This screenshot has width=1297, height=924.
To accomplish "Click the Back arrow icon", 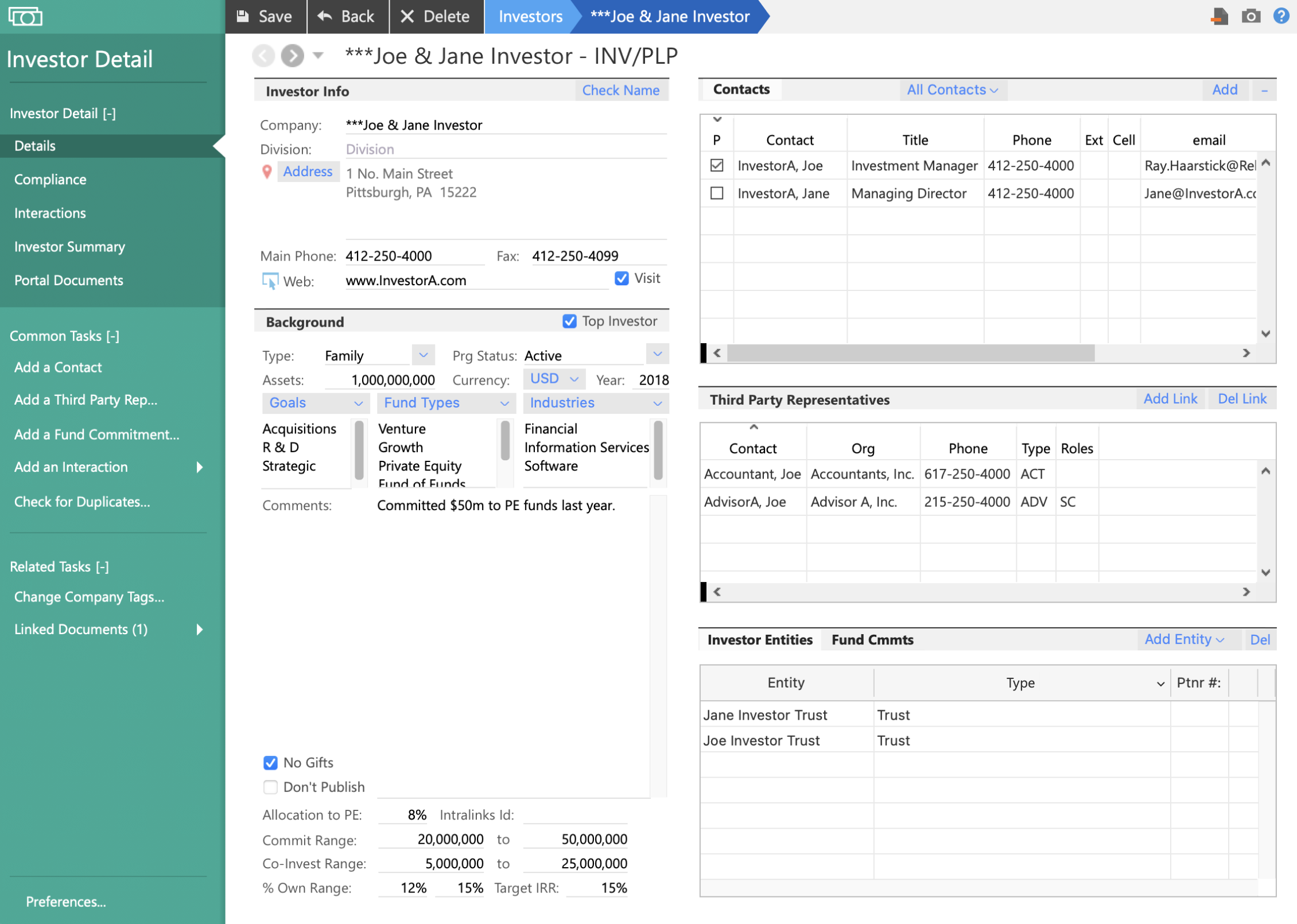I will coord(325,16).
